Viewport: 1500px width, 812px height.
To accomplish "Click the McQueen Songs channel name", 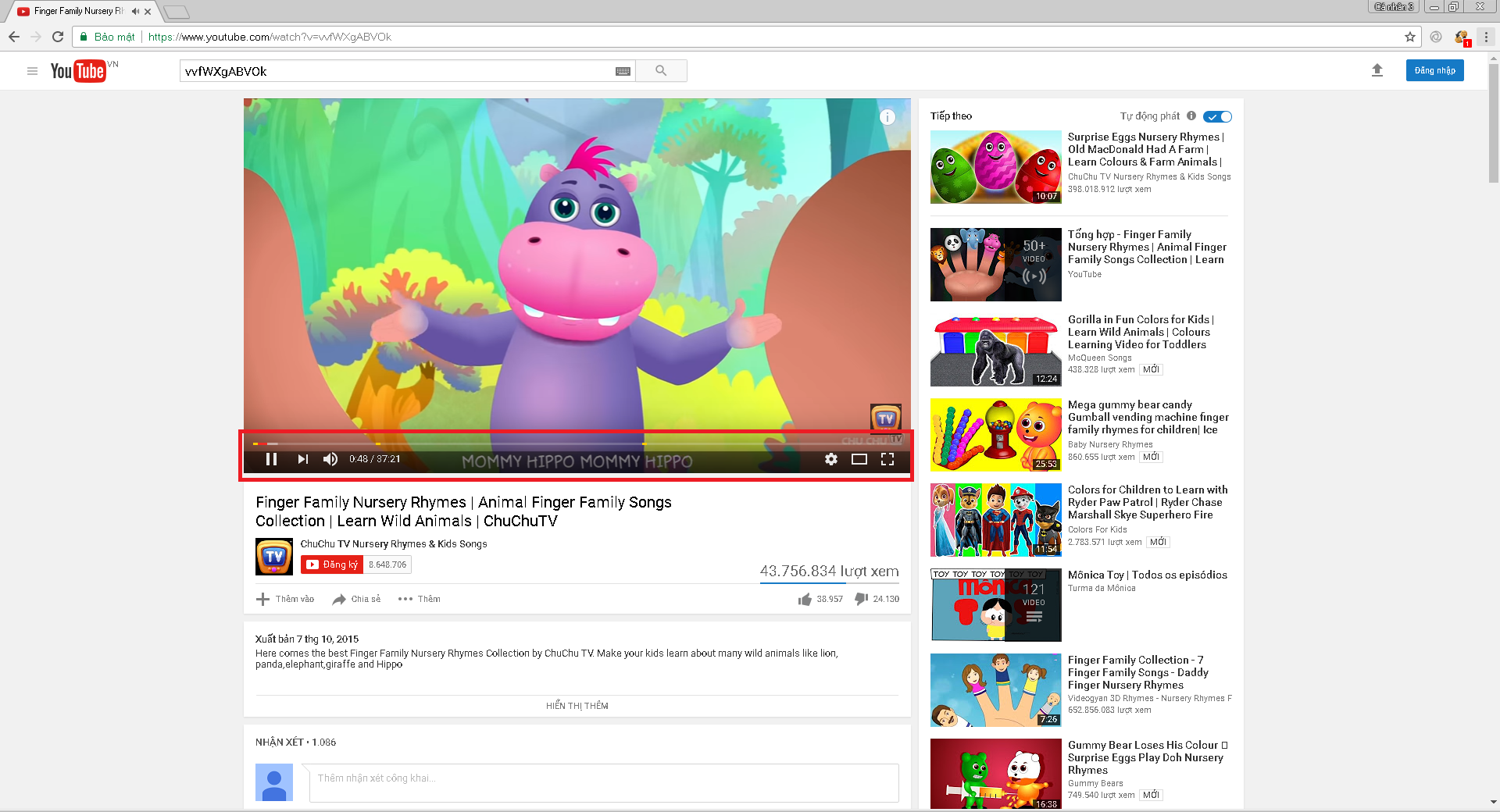I will click(x=1100, y=358).
